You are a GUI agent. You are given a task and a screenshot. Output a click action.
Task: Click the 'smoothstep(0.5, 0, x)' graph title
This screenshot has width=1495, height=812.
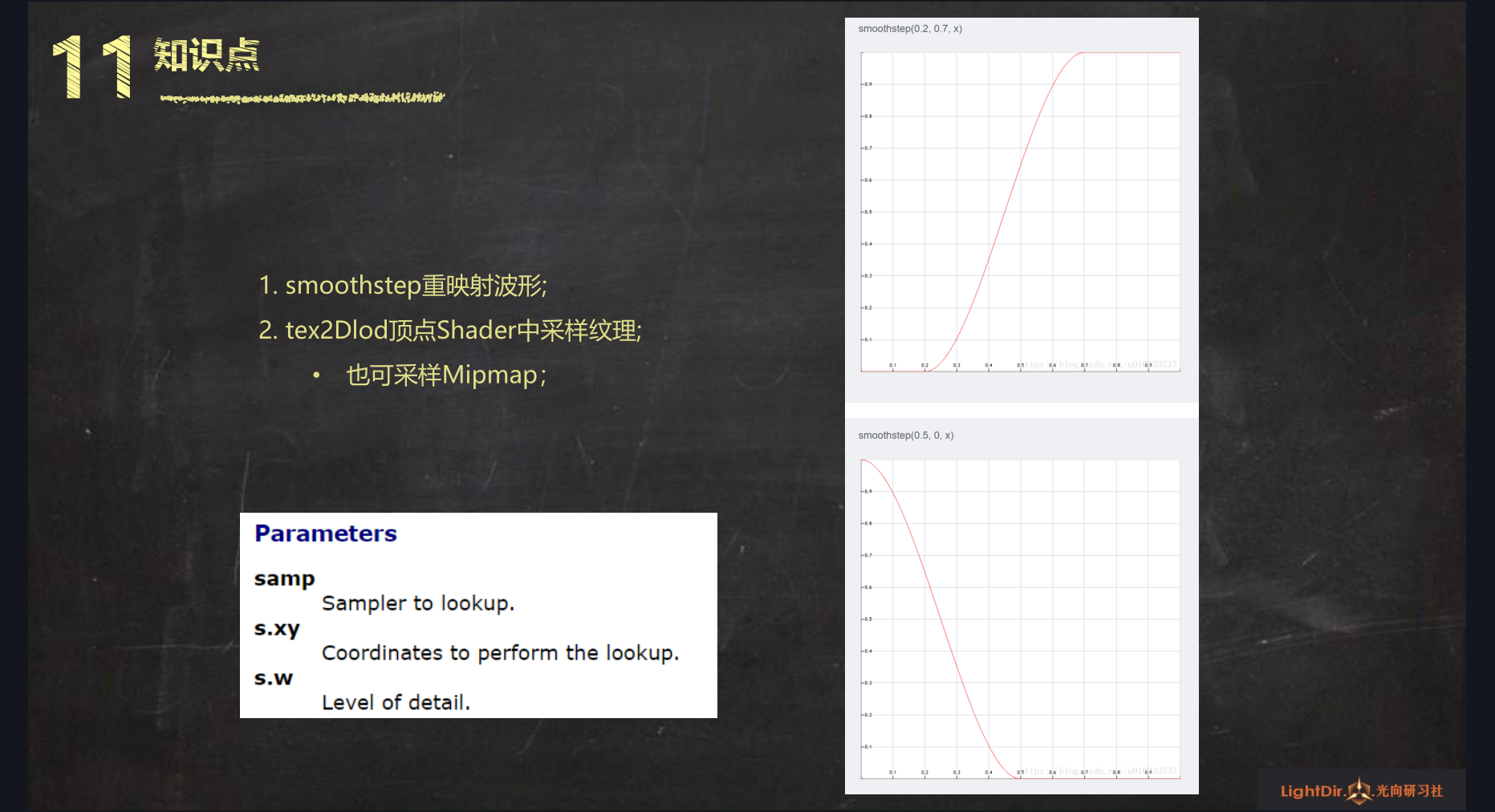click(x=906, y=436)
